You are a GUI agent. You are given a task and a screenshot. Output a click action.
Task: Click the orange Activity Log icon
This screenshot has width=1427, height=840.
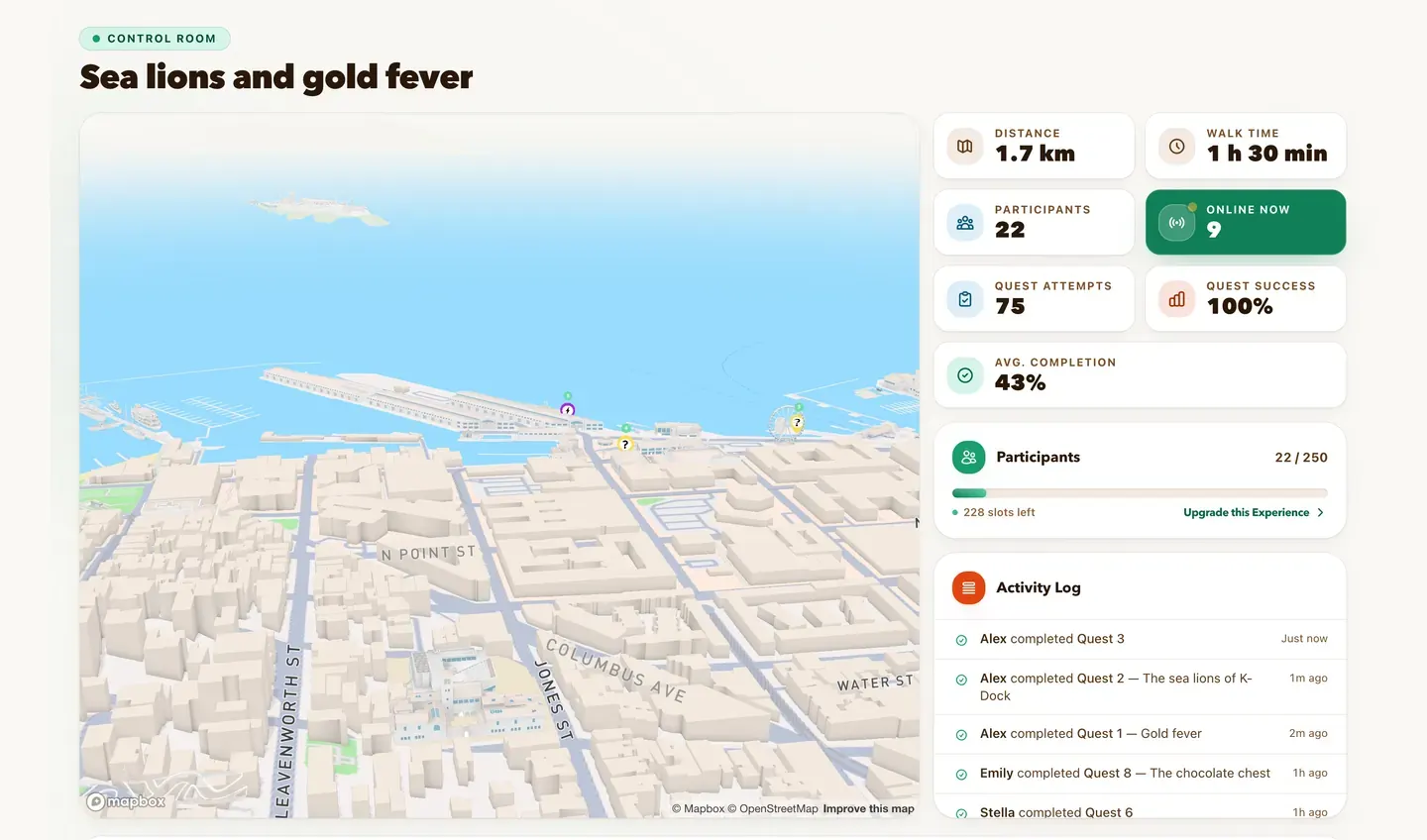point(968,588)
